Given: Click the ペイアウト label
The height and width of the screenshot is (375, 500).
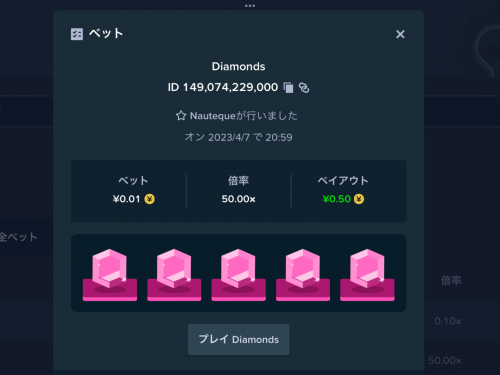Looking at the screenshot, I should (343, 180).
